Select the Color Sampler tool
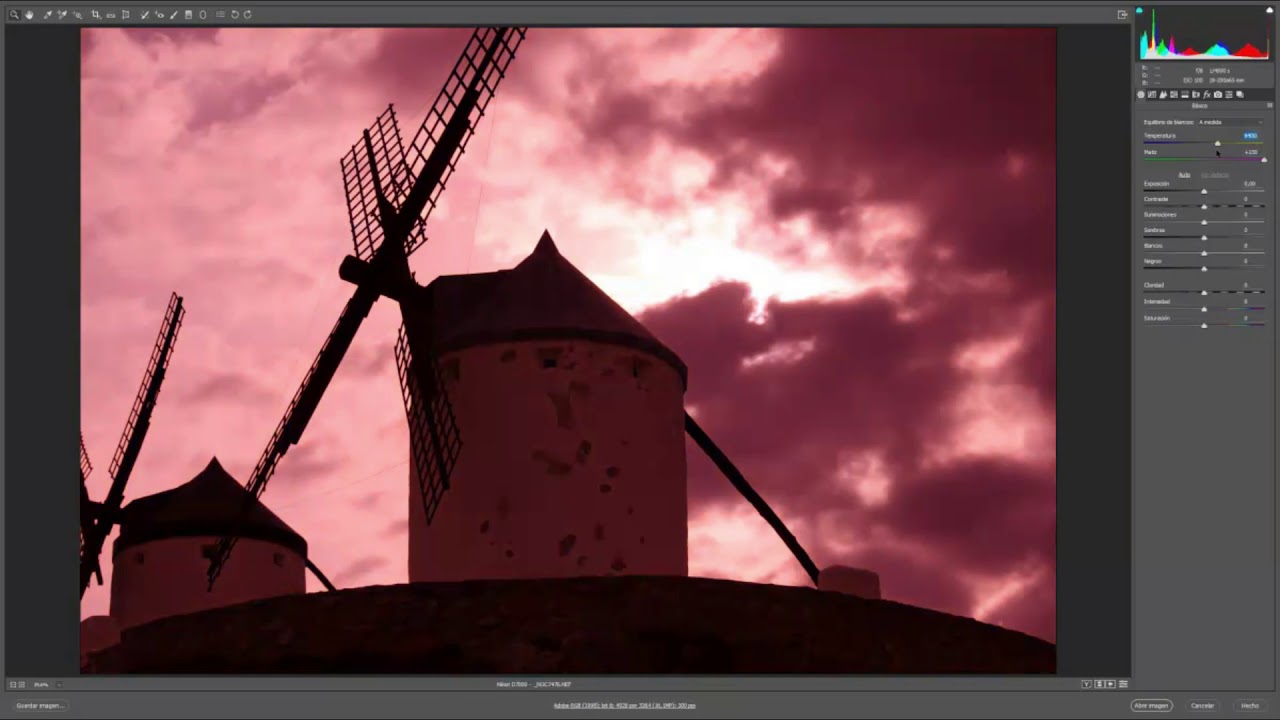 click(62, 15)
